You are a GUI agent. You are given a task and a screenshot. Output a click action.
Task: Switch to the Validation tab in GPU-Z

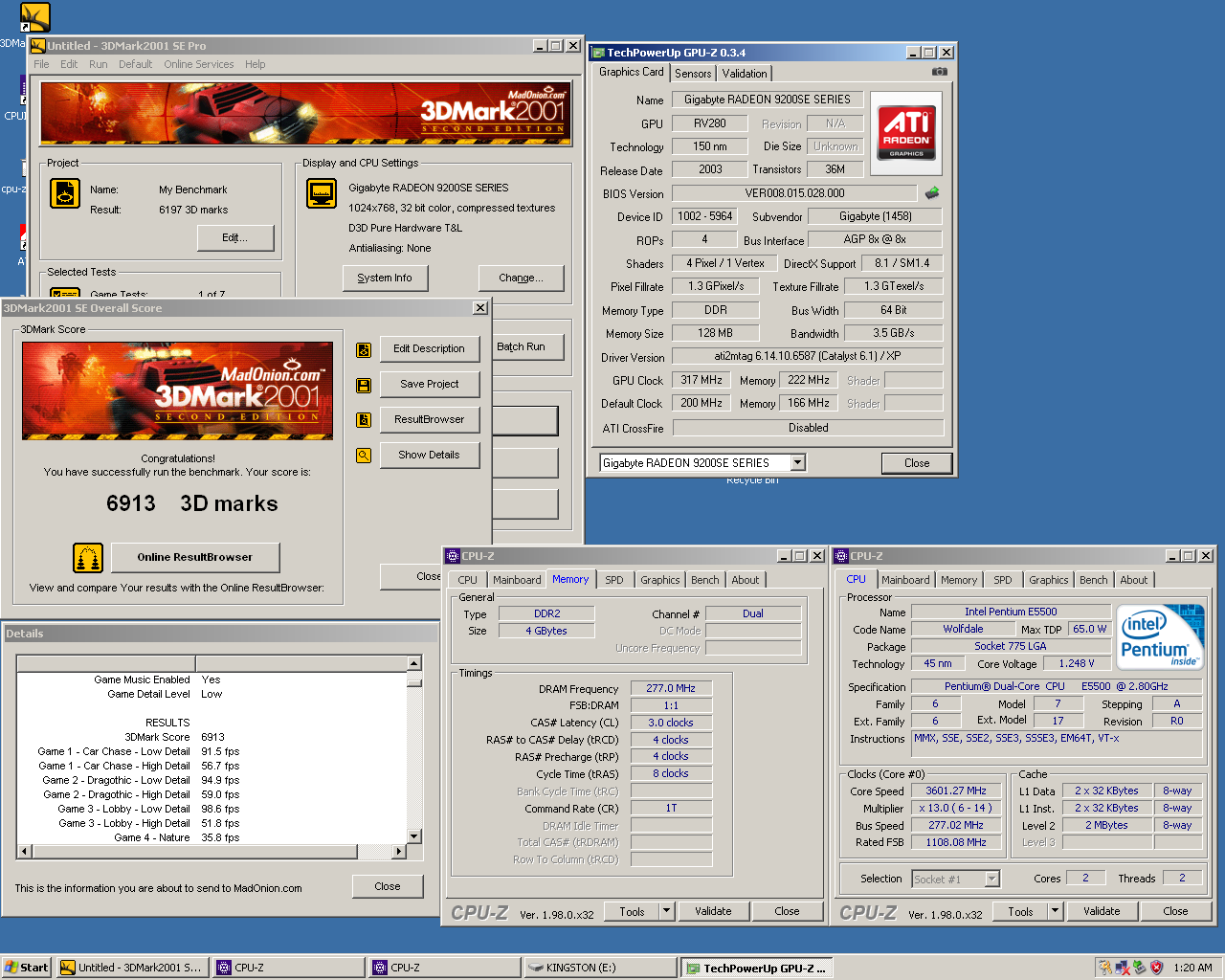(745, 74)
